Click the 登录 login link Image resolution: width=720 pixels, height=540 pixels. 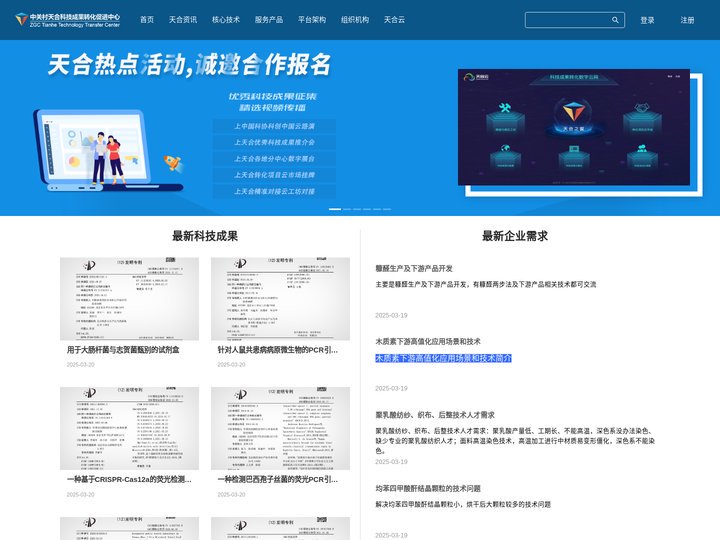tap(647, 20)
